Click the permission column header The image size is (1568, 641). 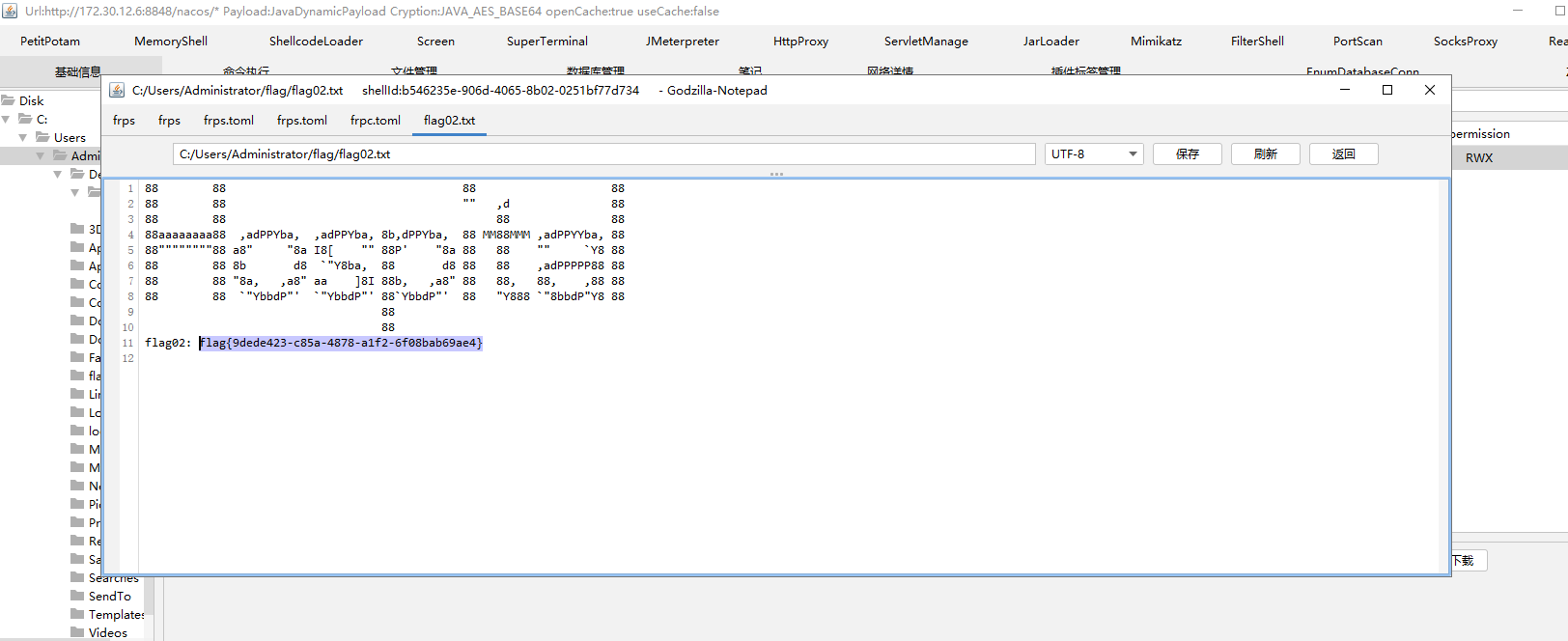[1480, 134]
